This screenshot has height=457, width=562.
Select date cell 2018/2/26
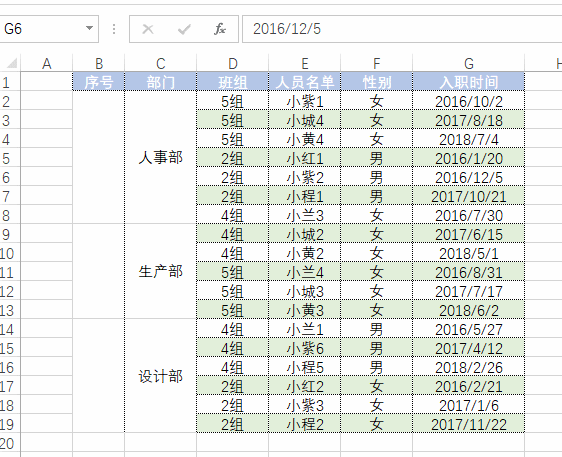(469, 367)
